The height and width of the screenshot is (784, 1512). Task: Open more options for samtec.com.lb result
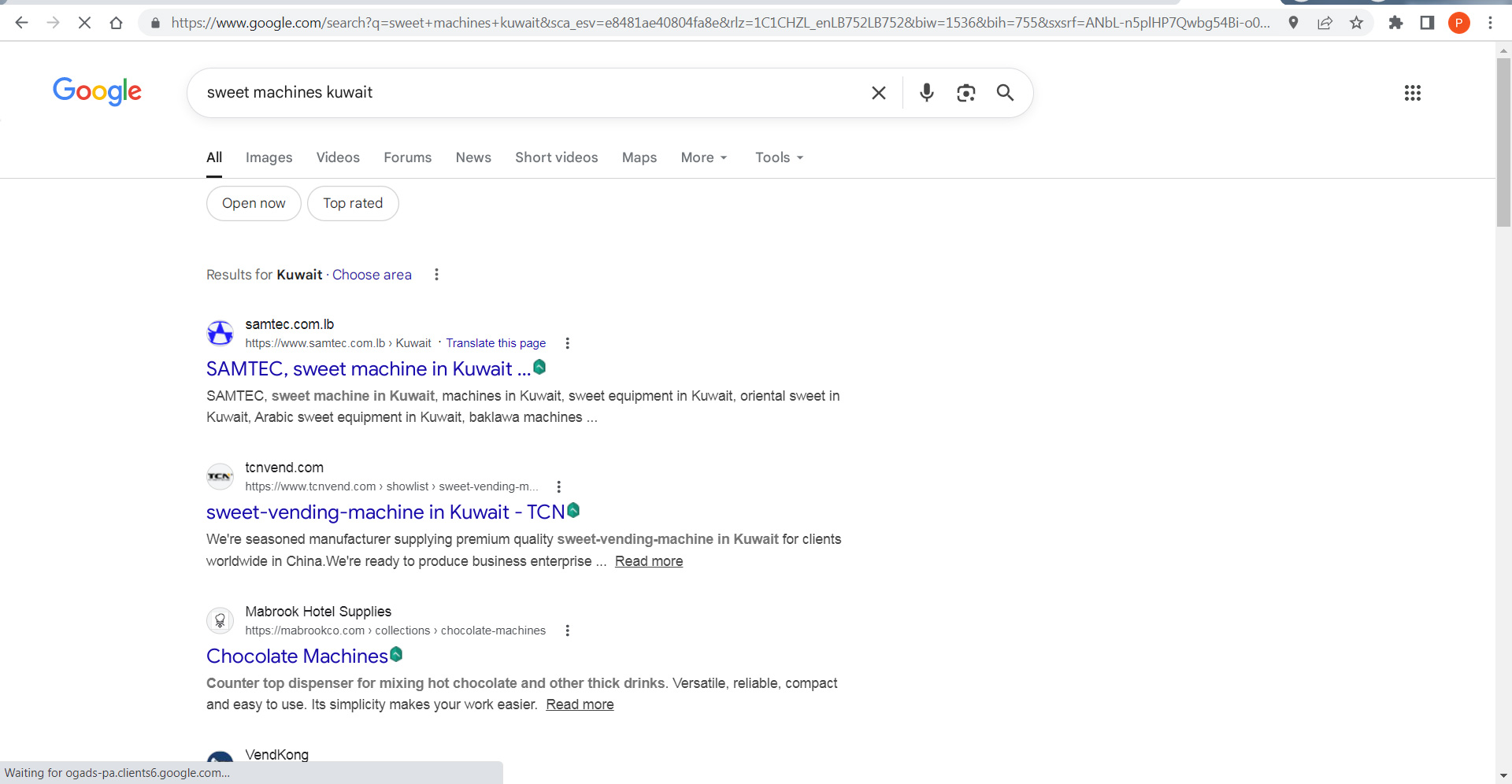tap(567, 343)
